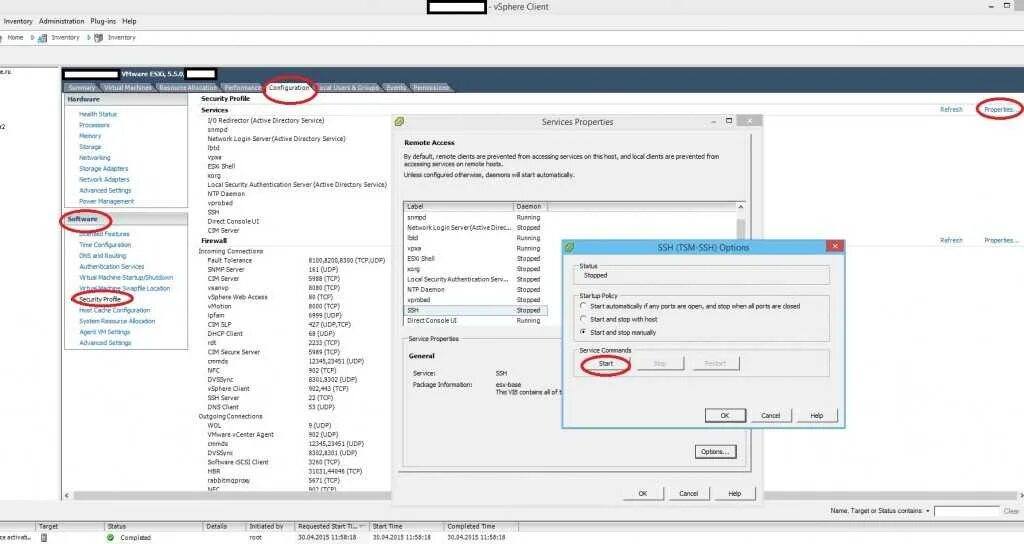Click the tasks filter text field
This screenshot has height=544, width=1024.
967,511
